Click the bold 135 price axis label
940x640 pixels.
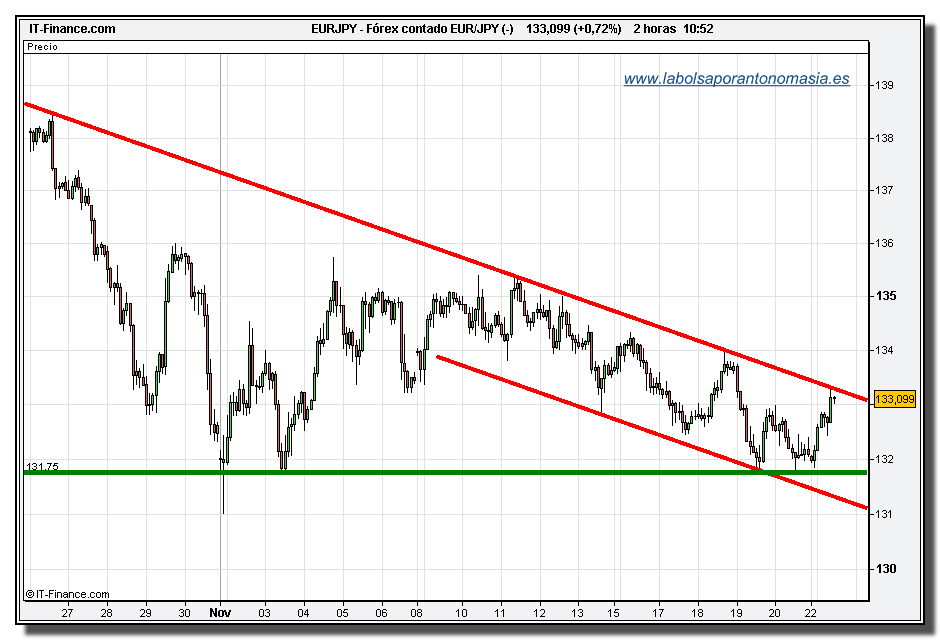(885, 296)
